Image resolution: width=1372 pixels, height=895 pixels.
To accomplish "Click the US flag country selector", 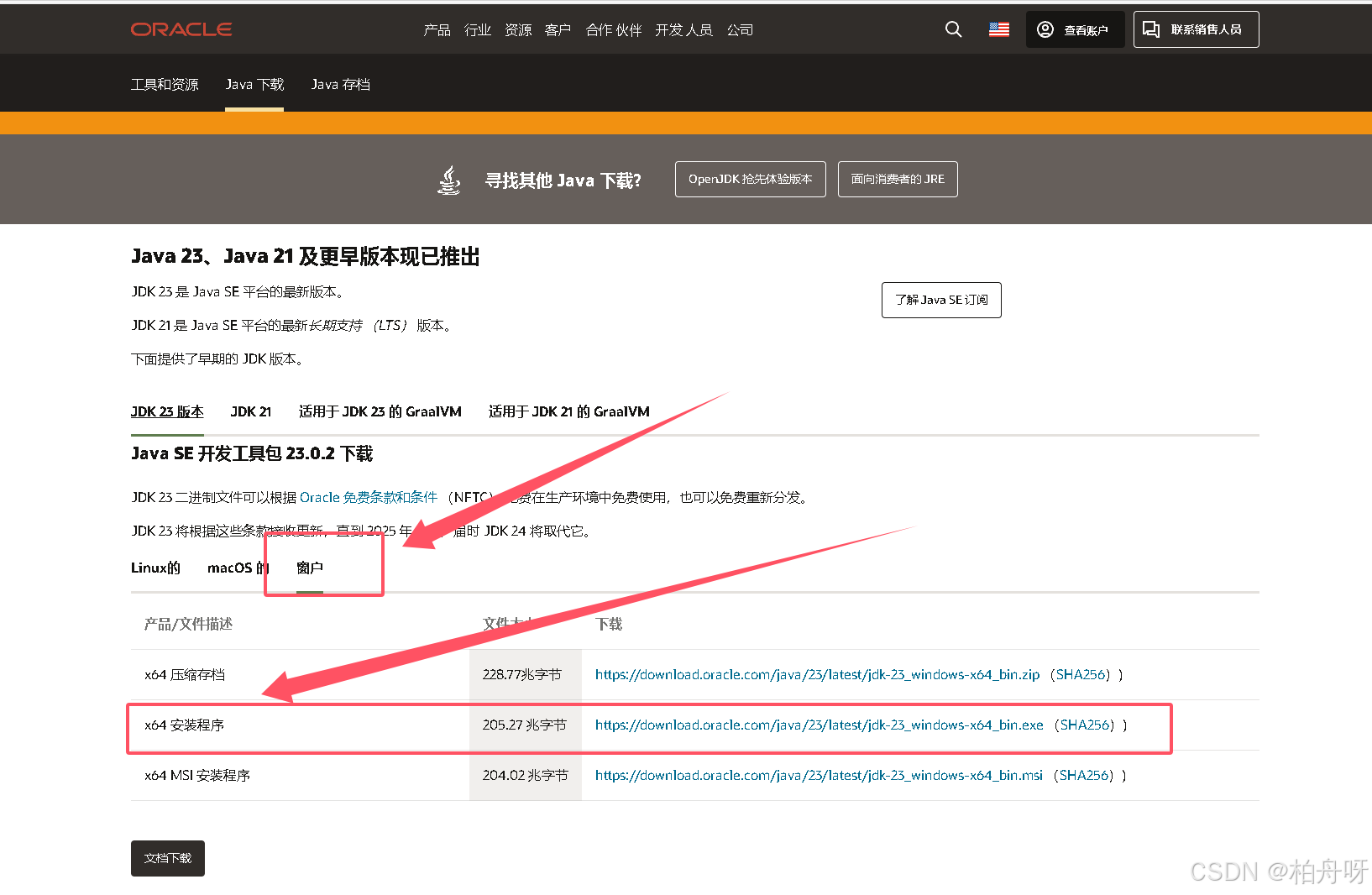I will 999,29.
